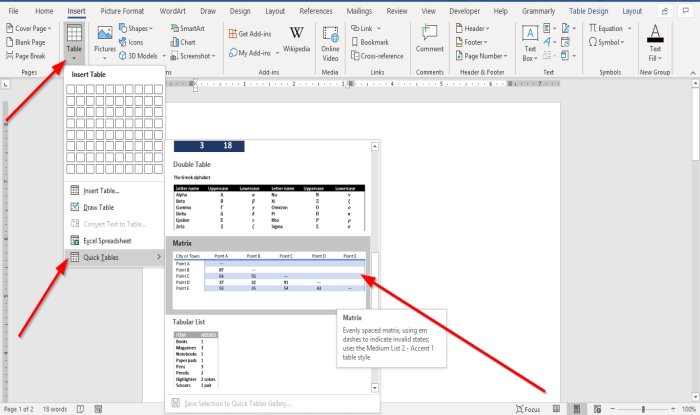The width and height of the screenshot is (700, 415).
Task: Insert a Text Box
Action: [x=530, y=44]
